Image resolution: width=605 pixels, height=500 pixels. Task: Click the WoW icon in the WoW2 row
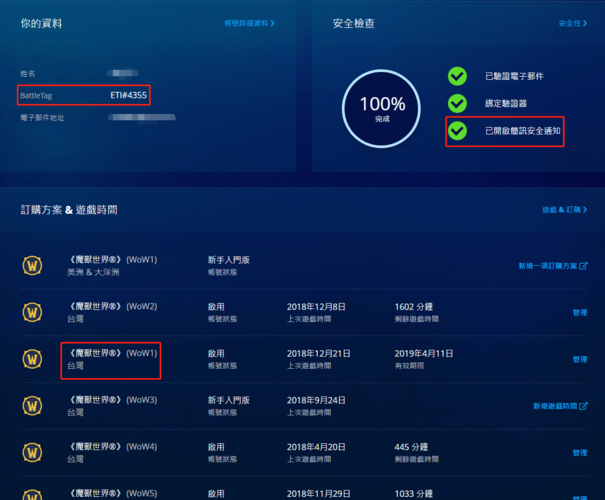(x=32, y=312)
